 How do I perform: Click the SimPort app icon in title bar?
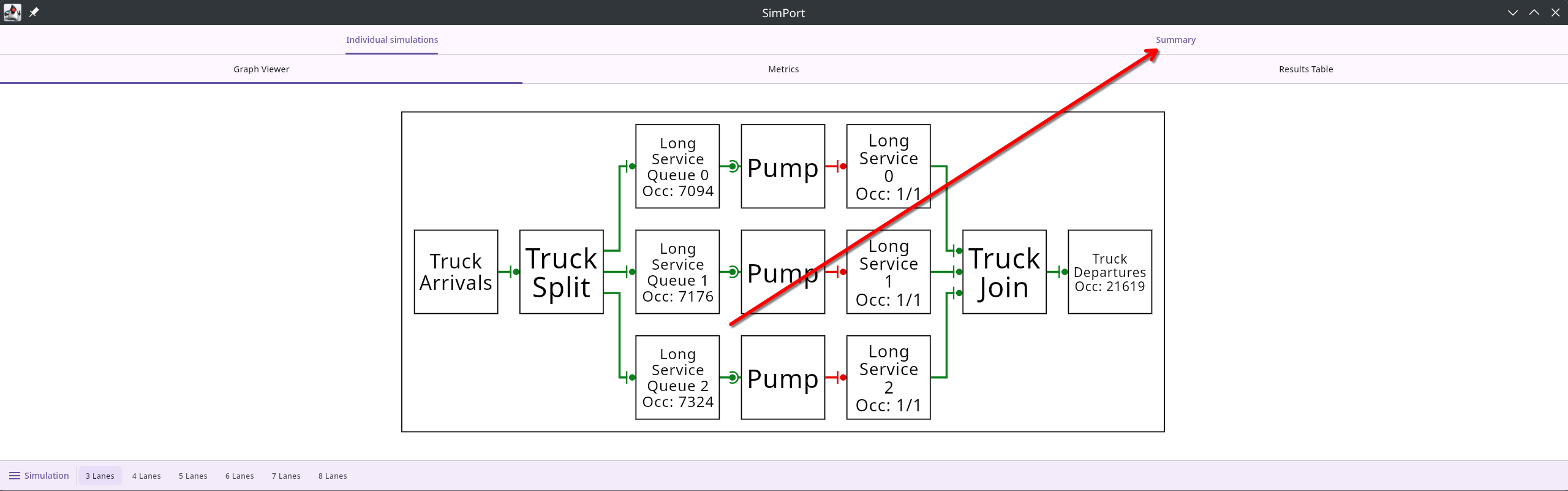point(12,12)
